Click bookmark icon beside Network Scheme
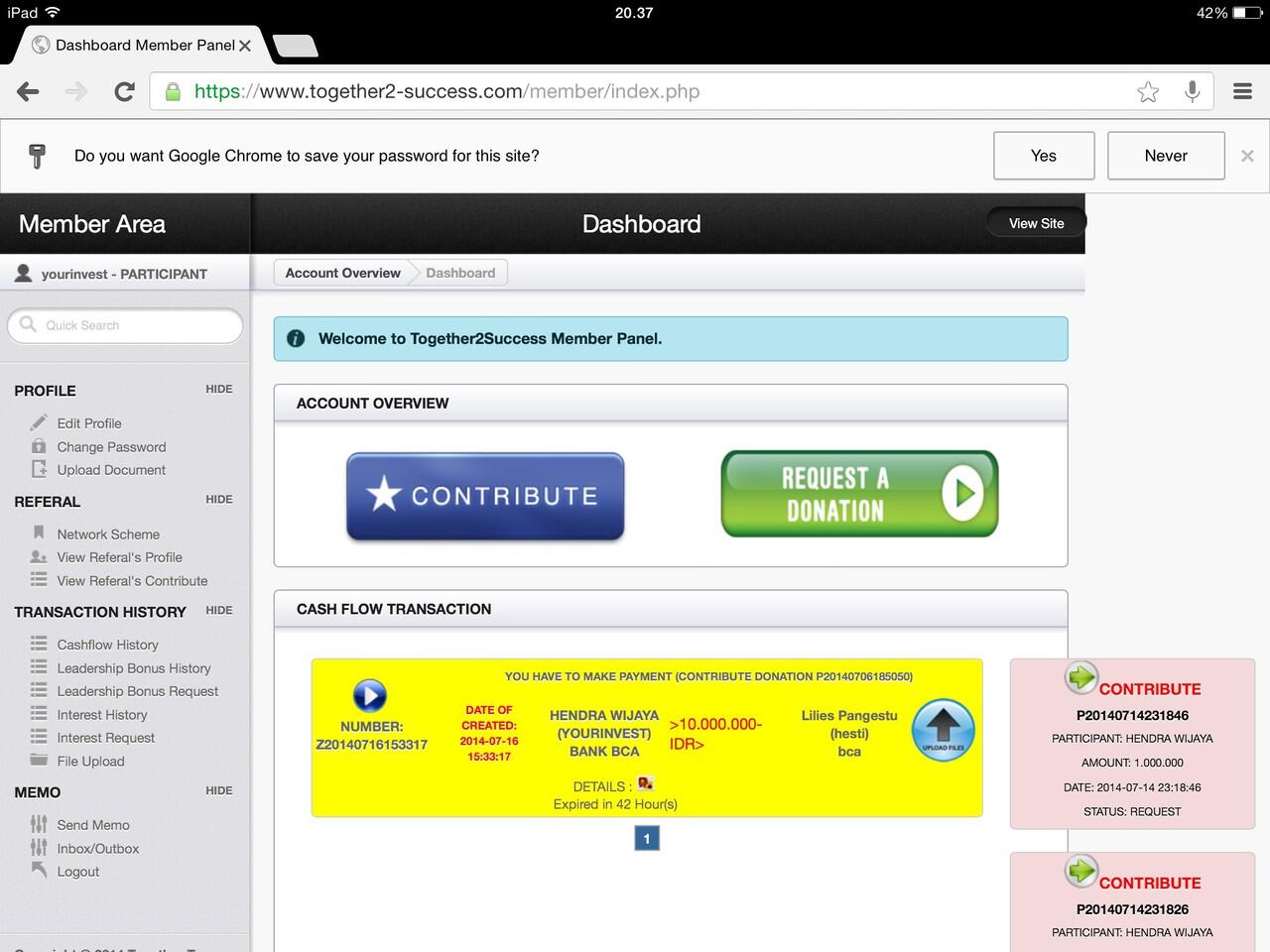The width and height of the screenshot is (1270, 952). [x=39, y=533]
